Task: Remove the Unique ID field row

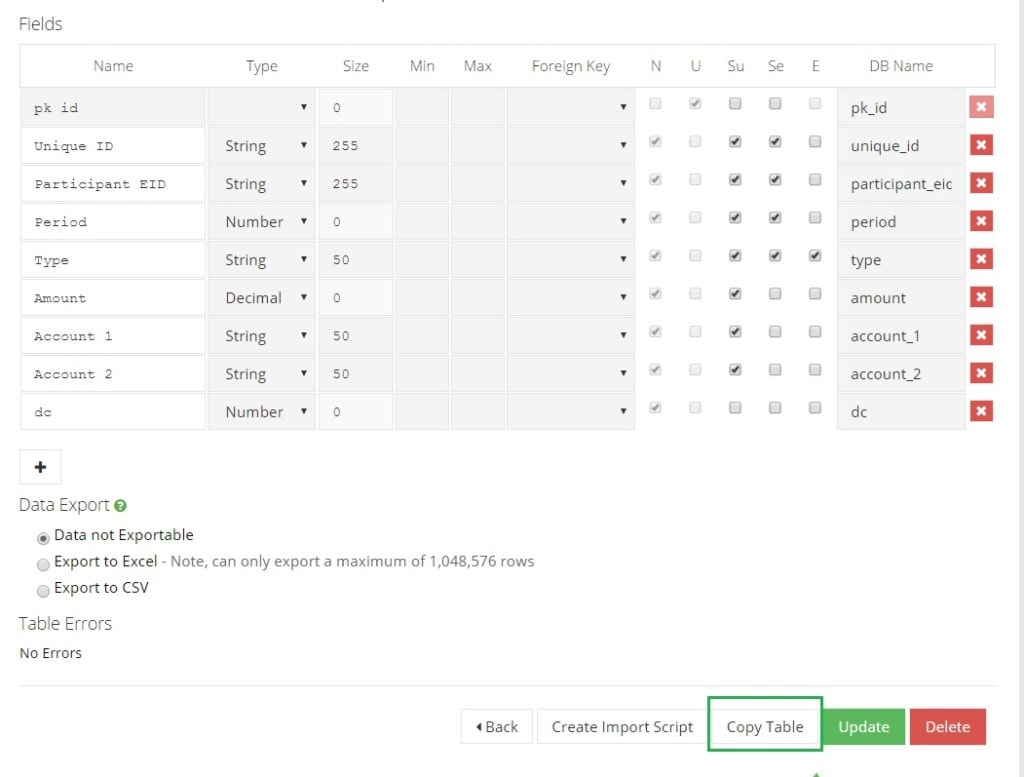Action: [981, 145]
